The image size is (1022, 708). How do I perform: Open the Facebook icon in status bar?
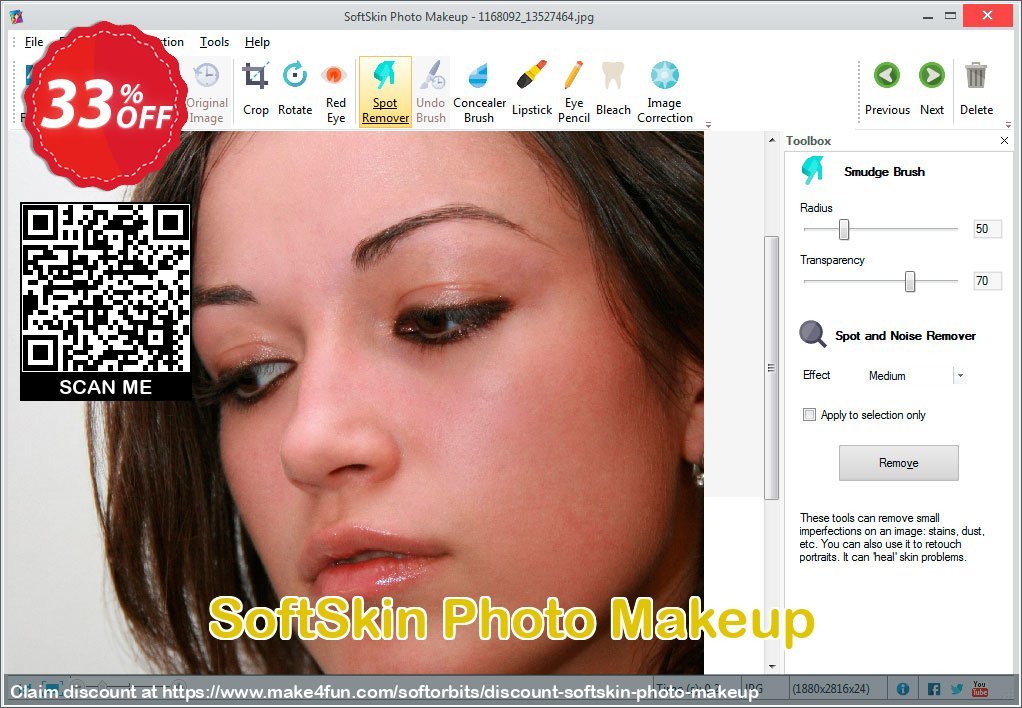(x=933, y=688)
